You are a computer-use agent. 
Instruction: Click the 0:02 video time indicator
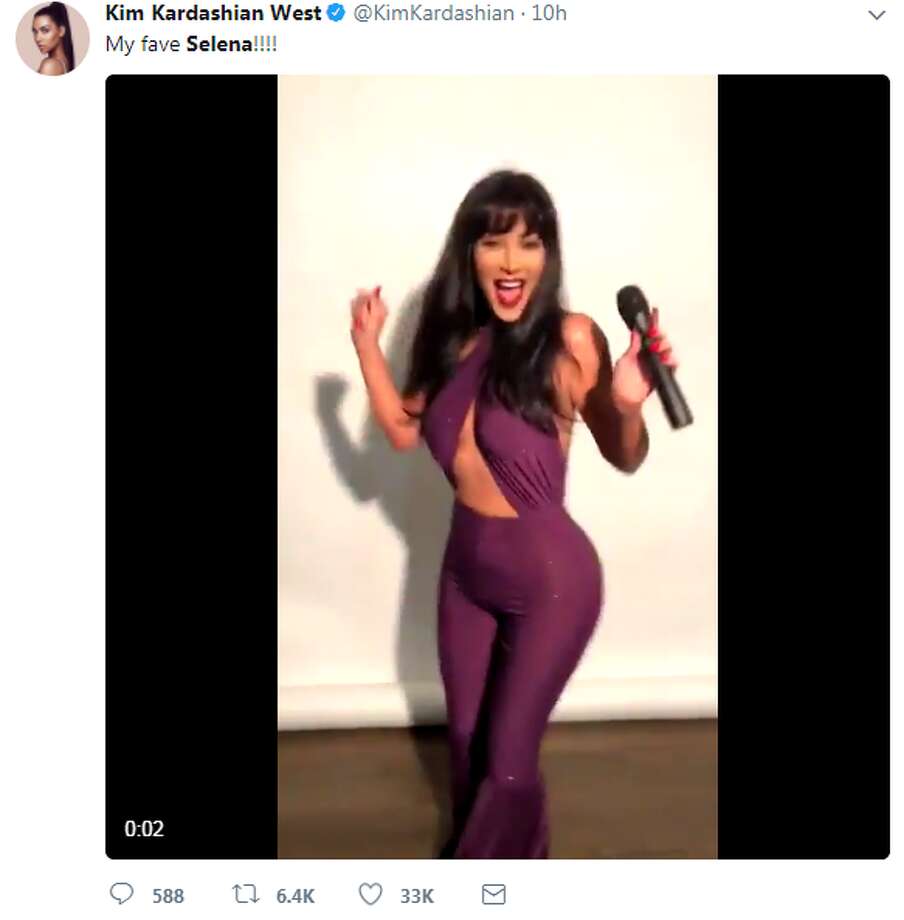pyautogui.click(x=144, y=828)
